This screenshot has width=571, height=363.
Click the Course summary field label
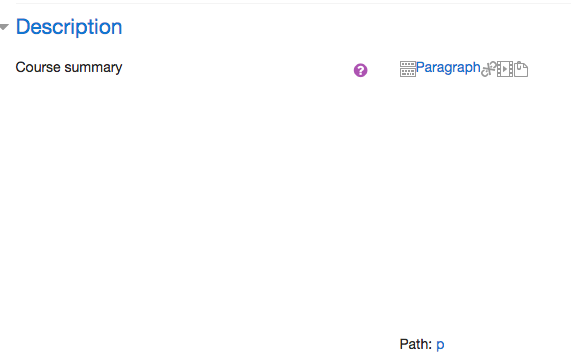(x=69, y=67)
